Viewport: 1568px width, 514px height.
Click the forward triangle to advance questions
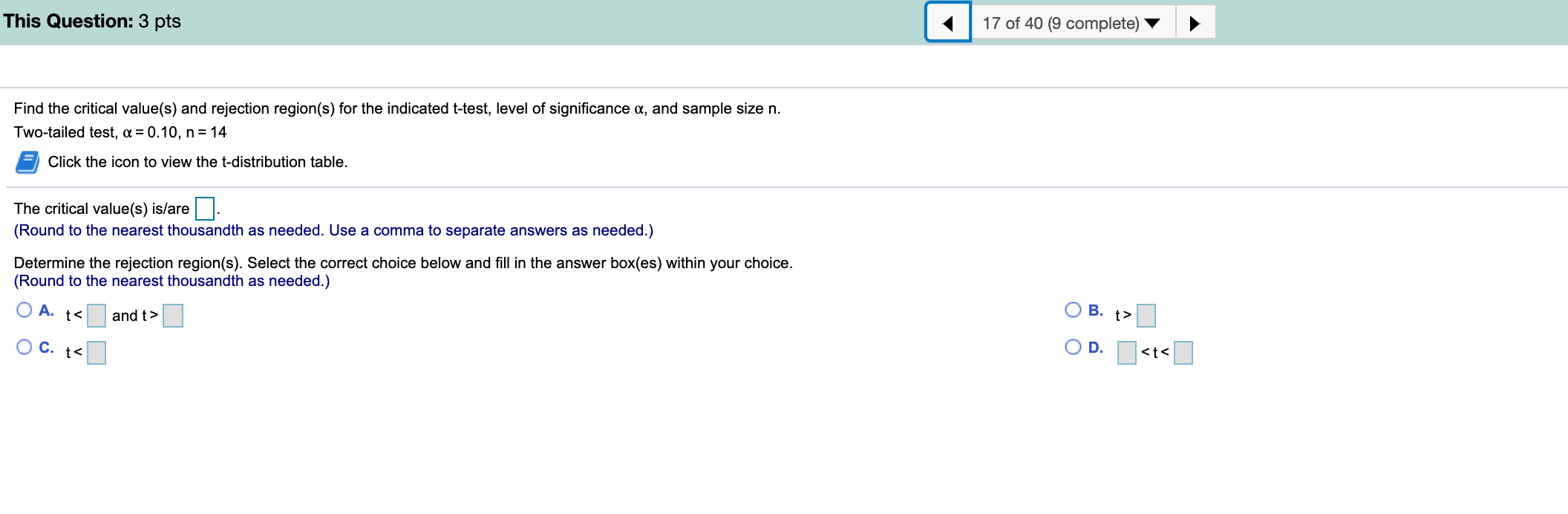tap(1195, 22)
